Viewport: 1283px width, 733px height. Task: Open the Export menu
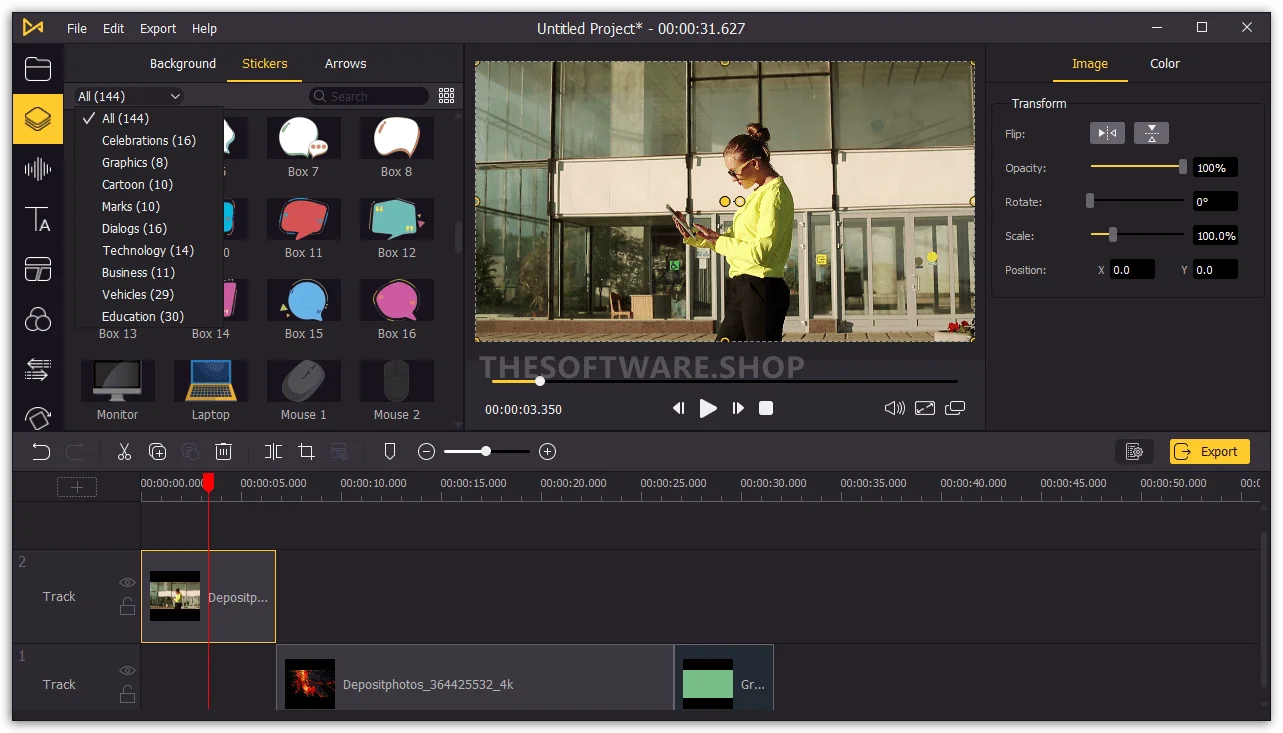tap(158, 28)
